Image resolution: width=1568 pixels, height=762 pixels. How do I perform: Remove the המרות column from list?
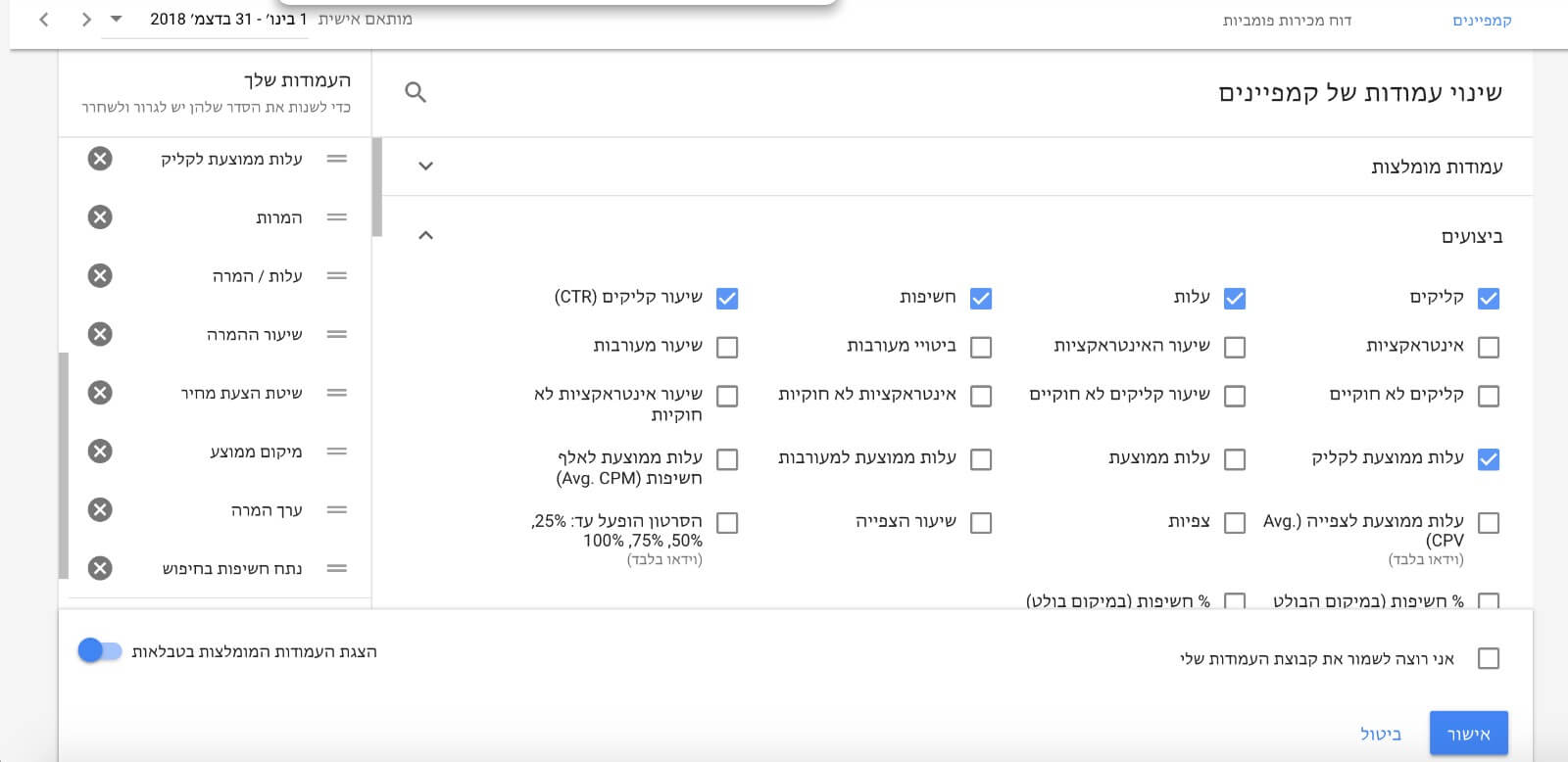point(100,217)
